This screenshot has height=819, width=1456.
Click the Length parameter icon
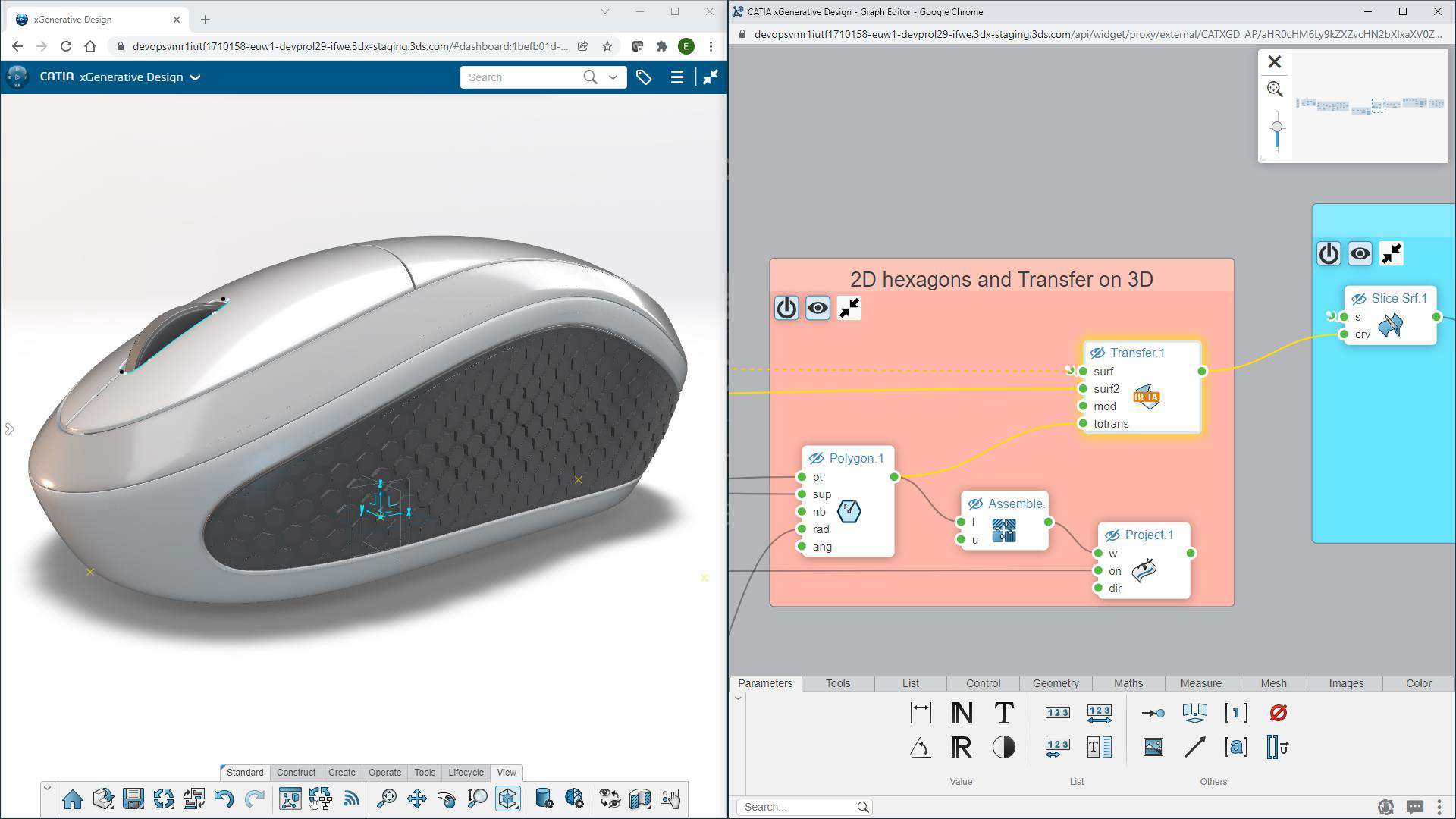[921, 712]
